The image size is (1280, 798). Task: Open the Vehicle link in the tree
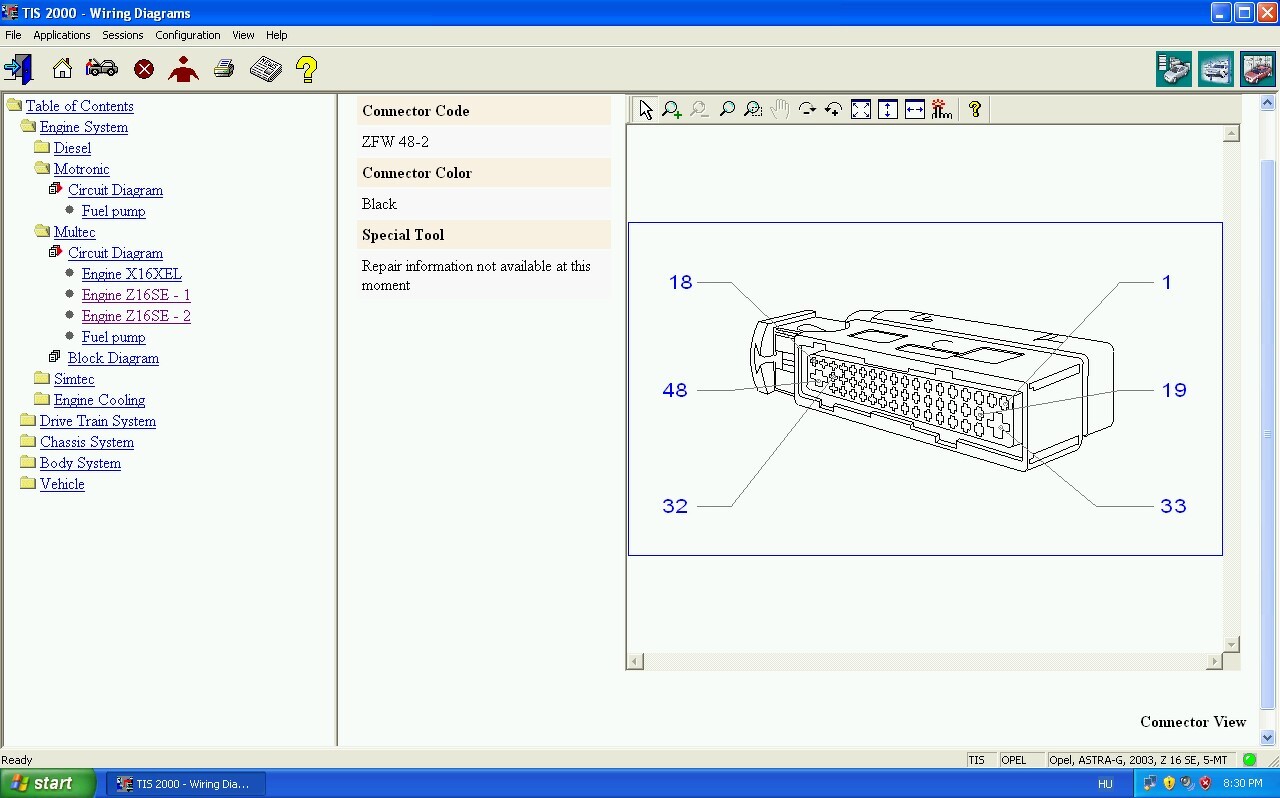pos(62,484)
